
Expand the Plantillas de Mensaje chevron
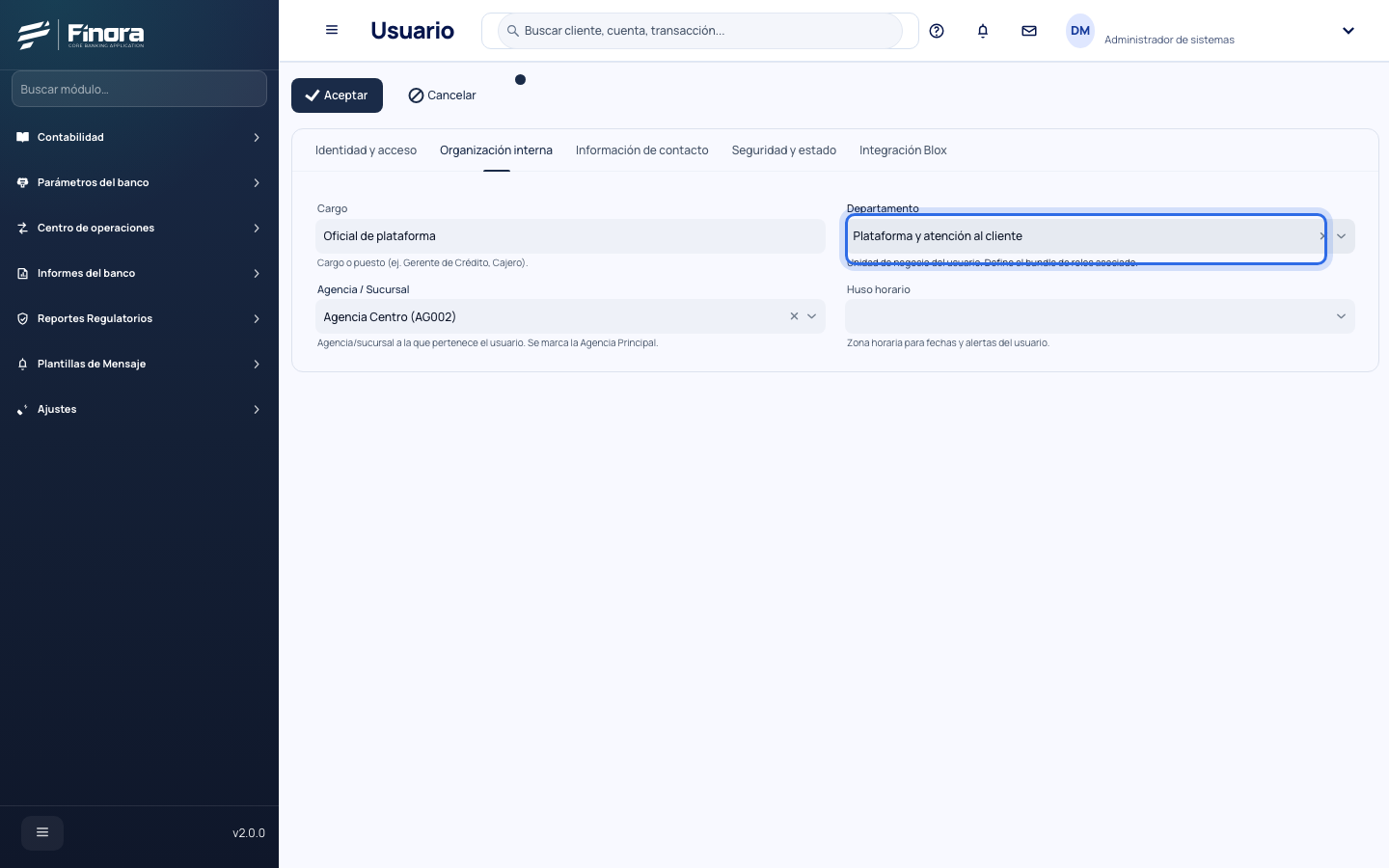[x=257, y=364]
